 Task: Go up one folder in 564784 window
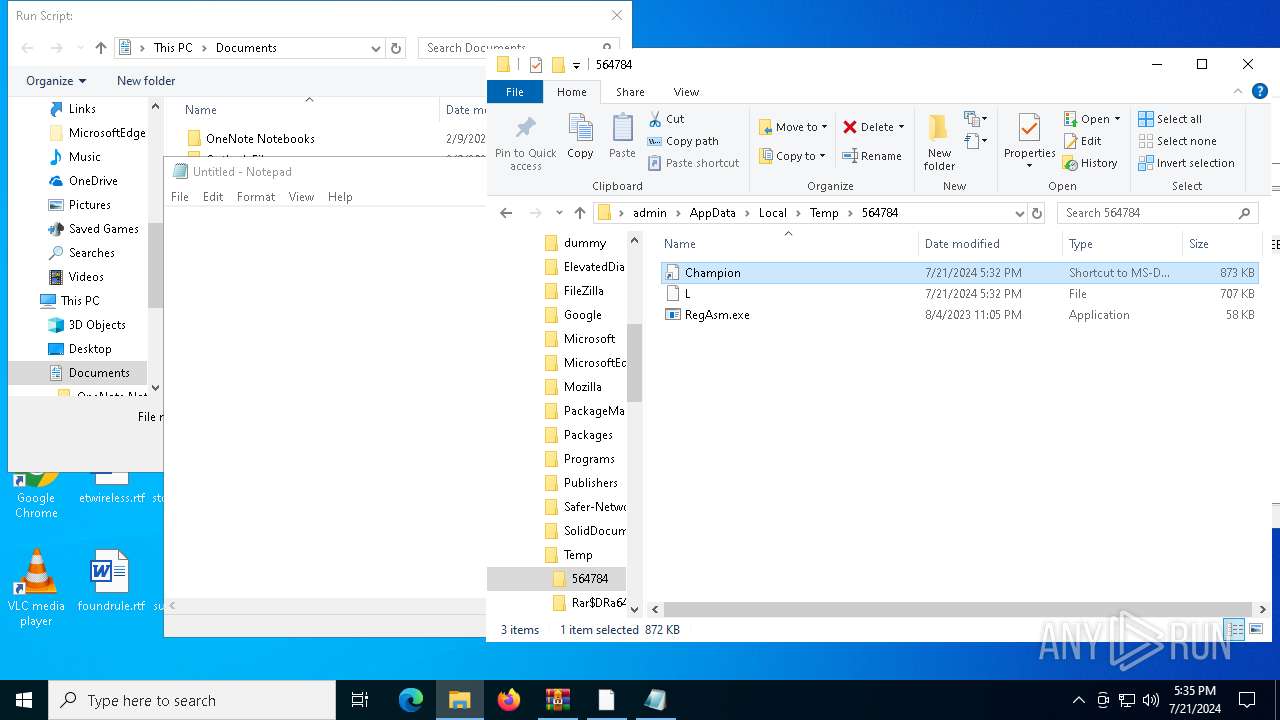(580, 213)
